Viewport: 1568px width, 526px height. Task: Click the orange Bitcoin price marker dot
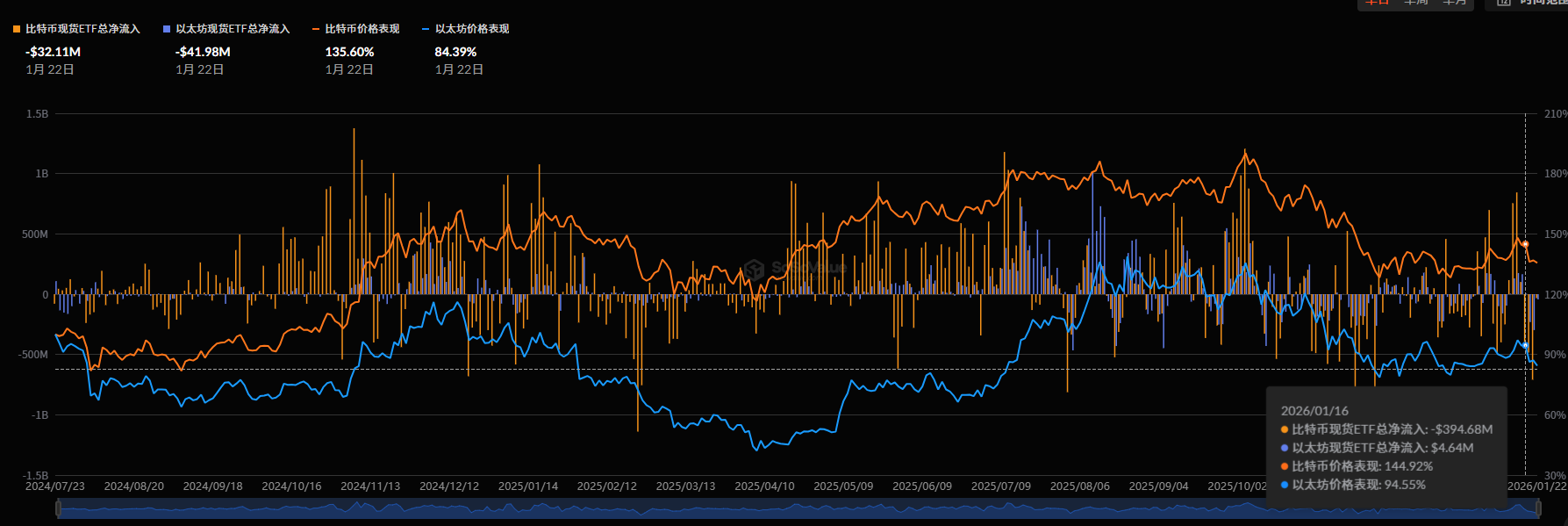point(1525,244)
